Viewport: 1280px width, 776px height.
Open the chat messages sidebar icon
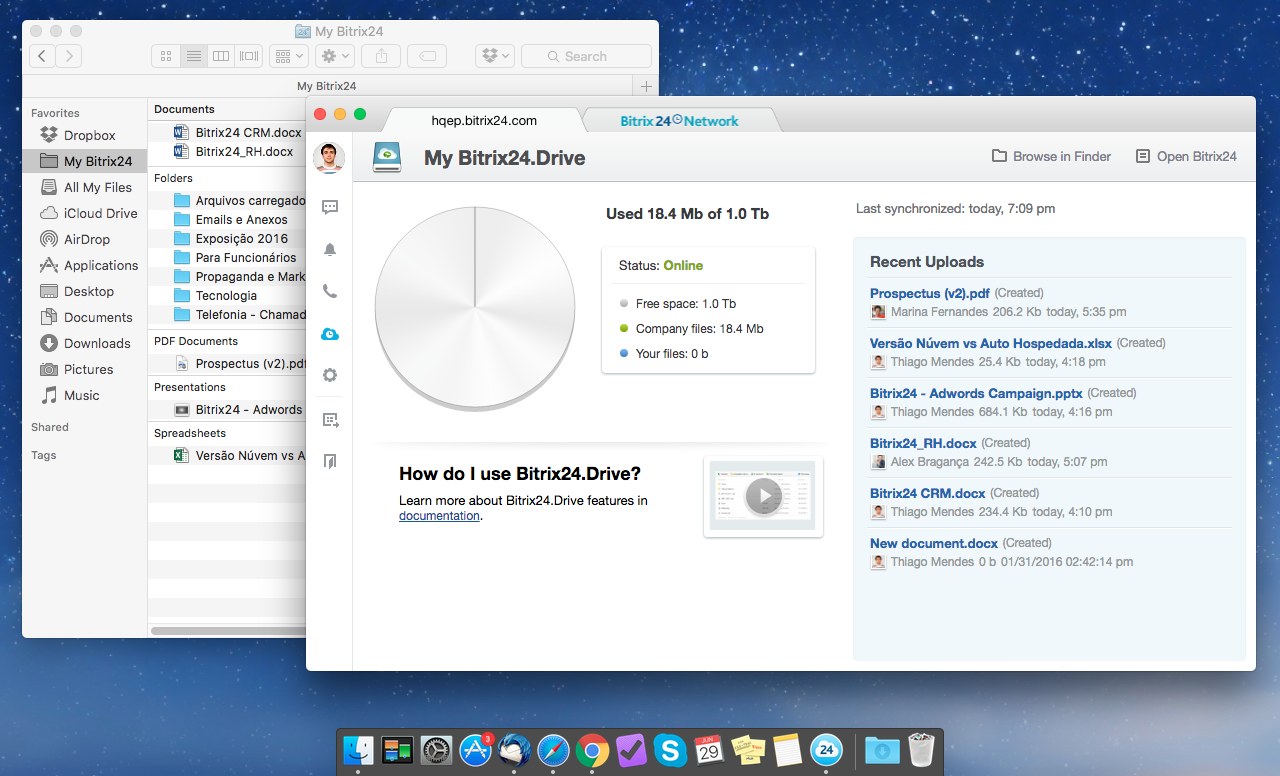[329, 207]
